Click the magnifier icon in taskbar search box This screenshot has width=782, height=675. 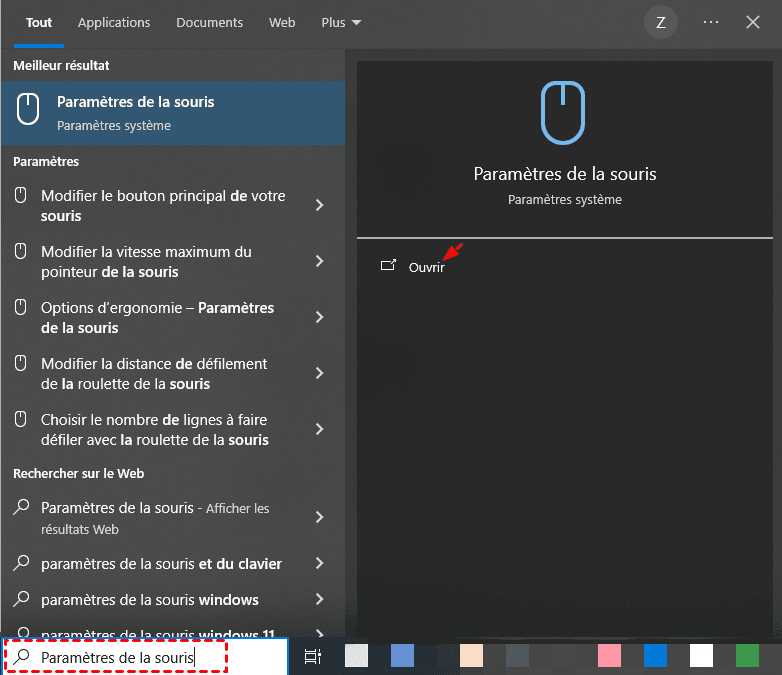[x=21, y=657]
